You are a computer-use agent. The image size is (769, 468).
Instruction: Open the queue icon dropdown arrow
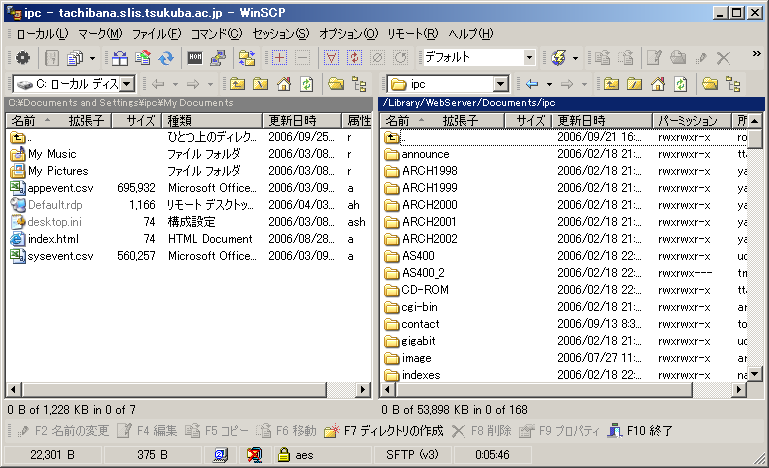point(92,58)
